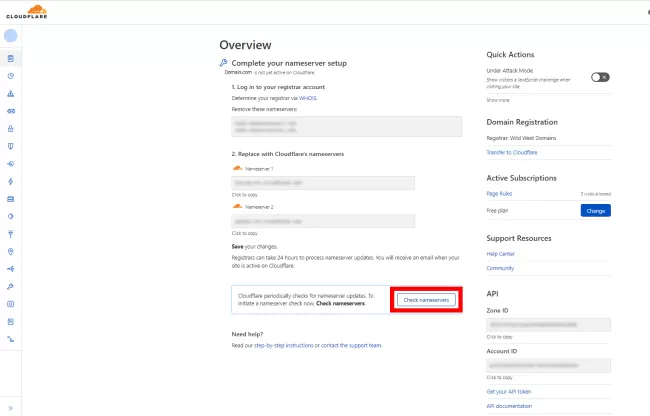Open Speed lightning bolt icon in sidebar

pyautogui.click(x=11, y=181)
